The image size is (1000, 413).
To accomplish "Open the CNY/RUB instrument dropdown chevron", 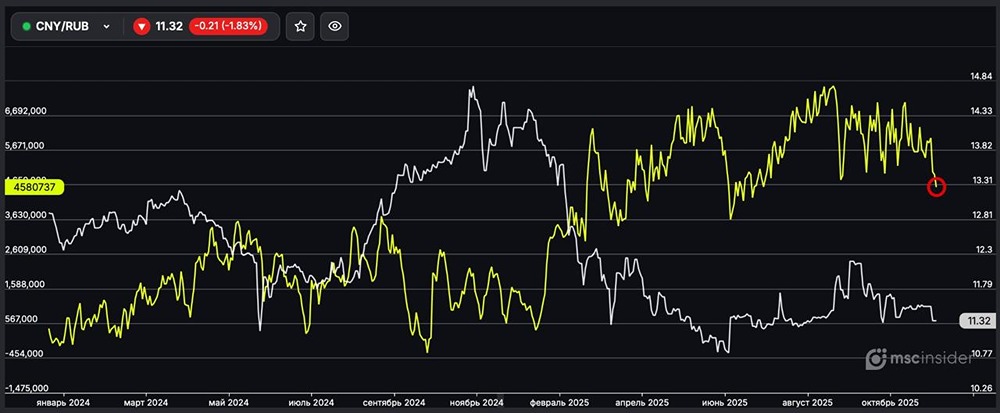I will 107,27.
